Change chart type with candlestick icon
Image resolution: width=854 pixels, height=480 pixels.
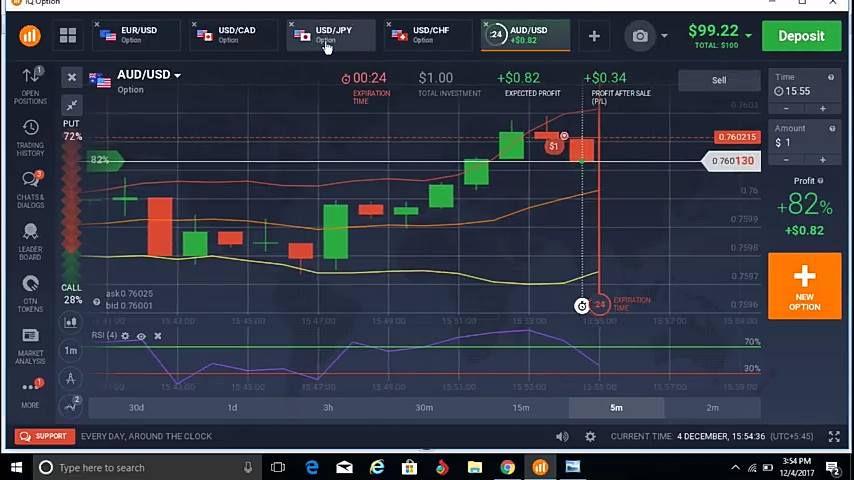pos(71,322)
